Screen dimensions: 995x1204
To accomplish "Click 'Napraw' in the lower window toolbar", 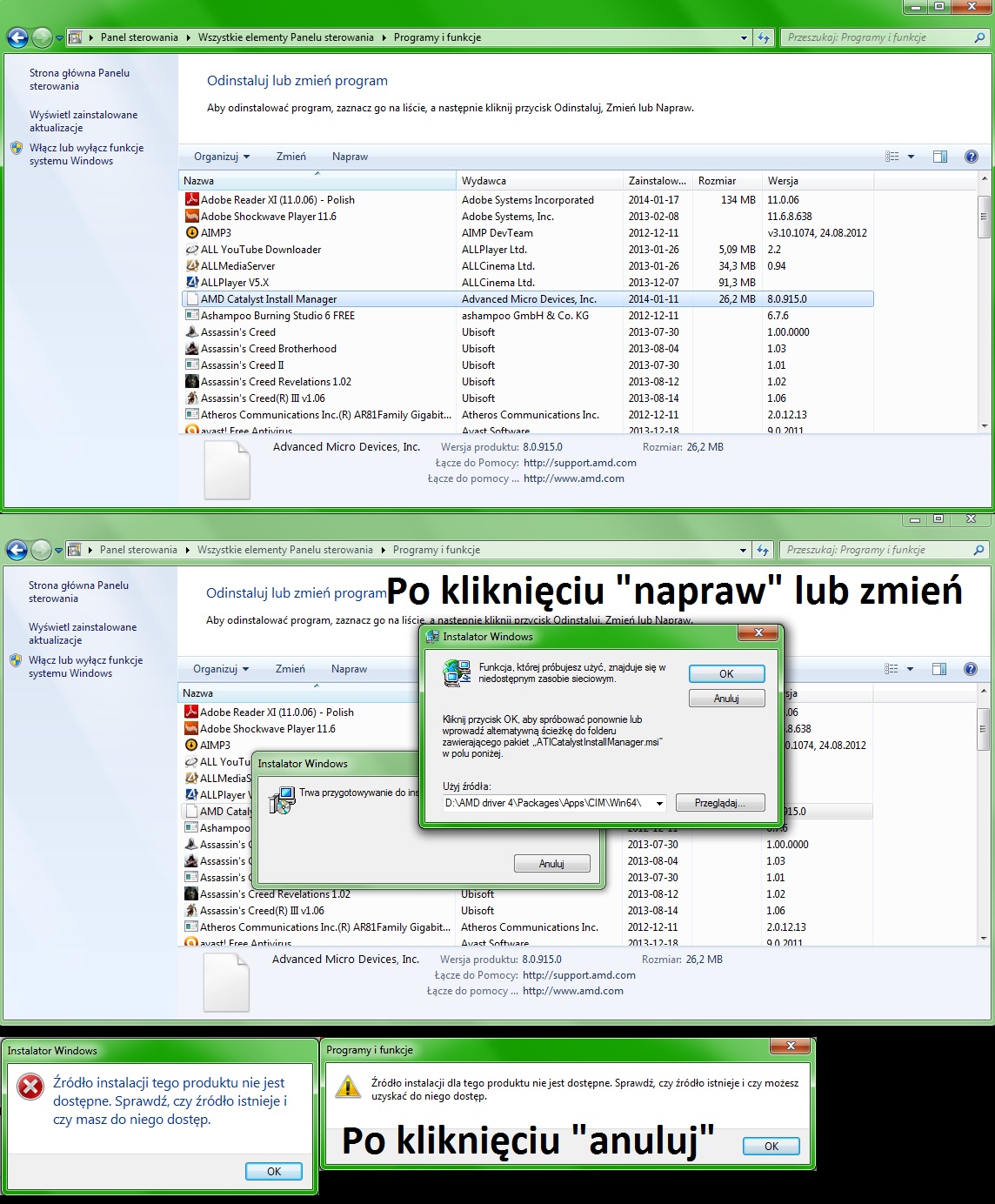I will click(349, 669).
